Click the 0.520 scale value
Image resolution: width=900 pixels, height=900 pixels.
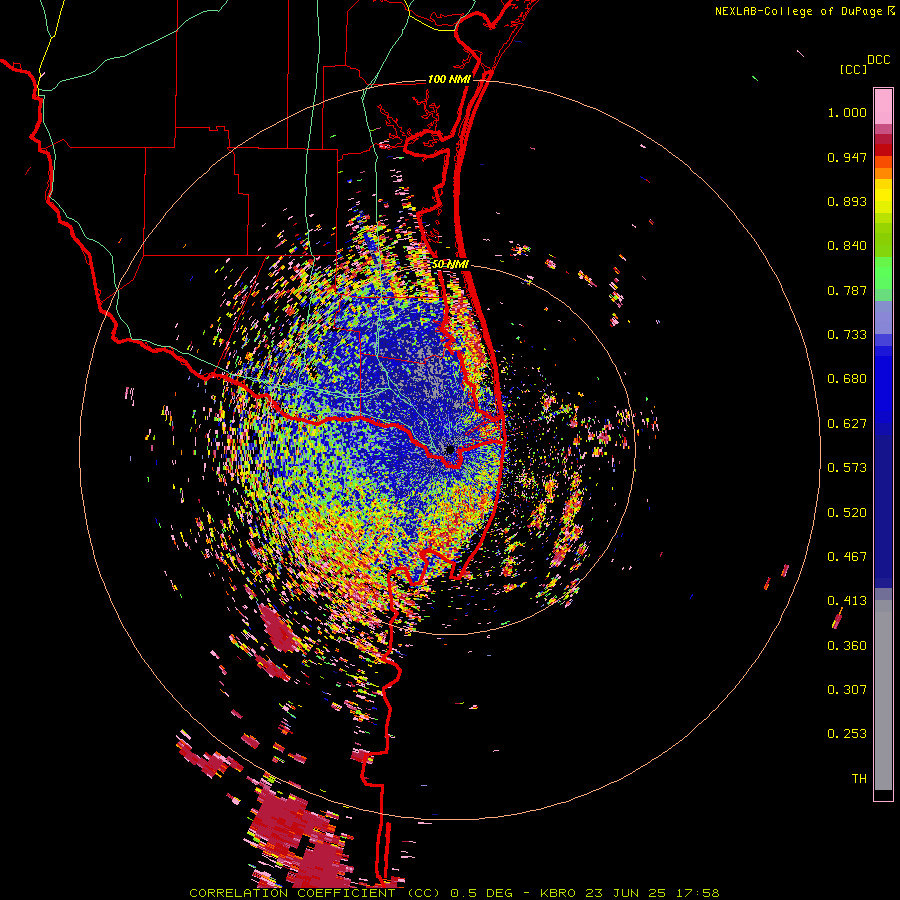pyautogui.click(x=847, y=513)
